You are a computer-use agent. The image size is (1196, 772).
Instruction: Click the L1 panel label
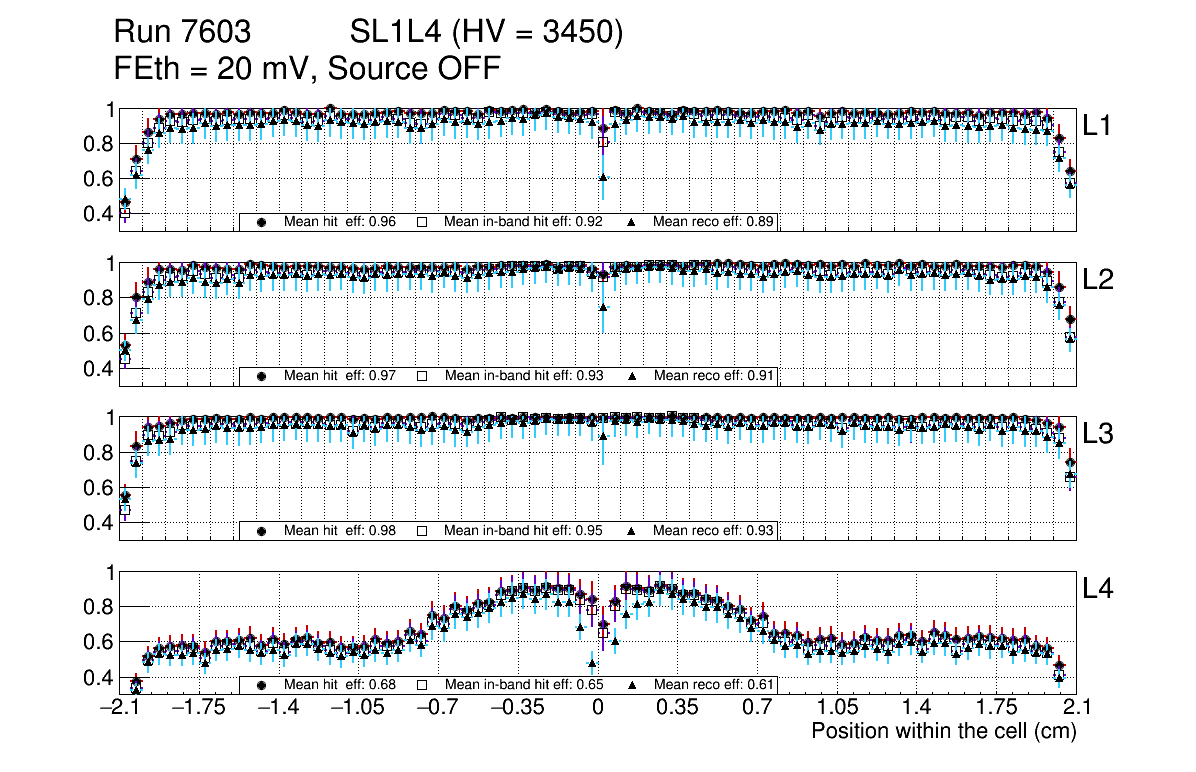(x=1098, y=126)
